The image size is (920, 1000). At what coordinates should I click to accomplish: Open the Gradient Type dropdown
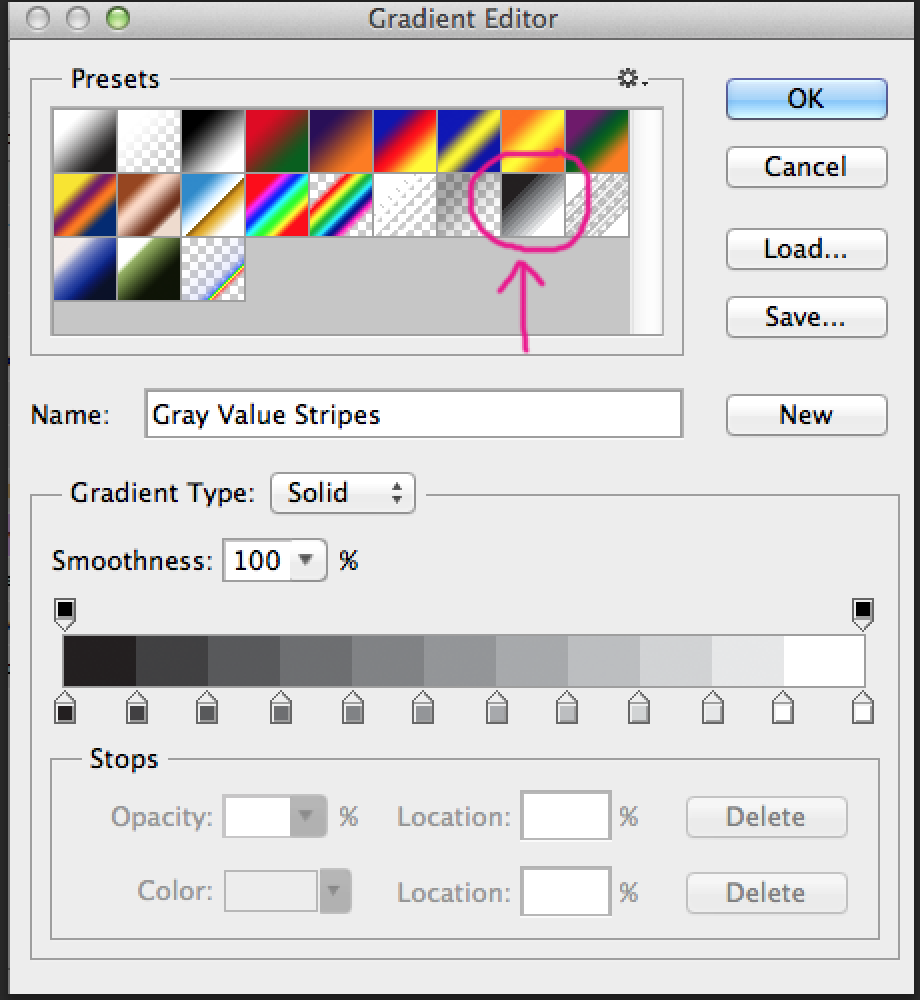342,493
